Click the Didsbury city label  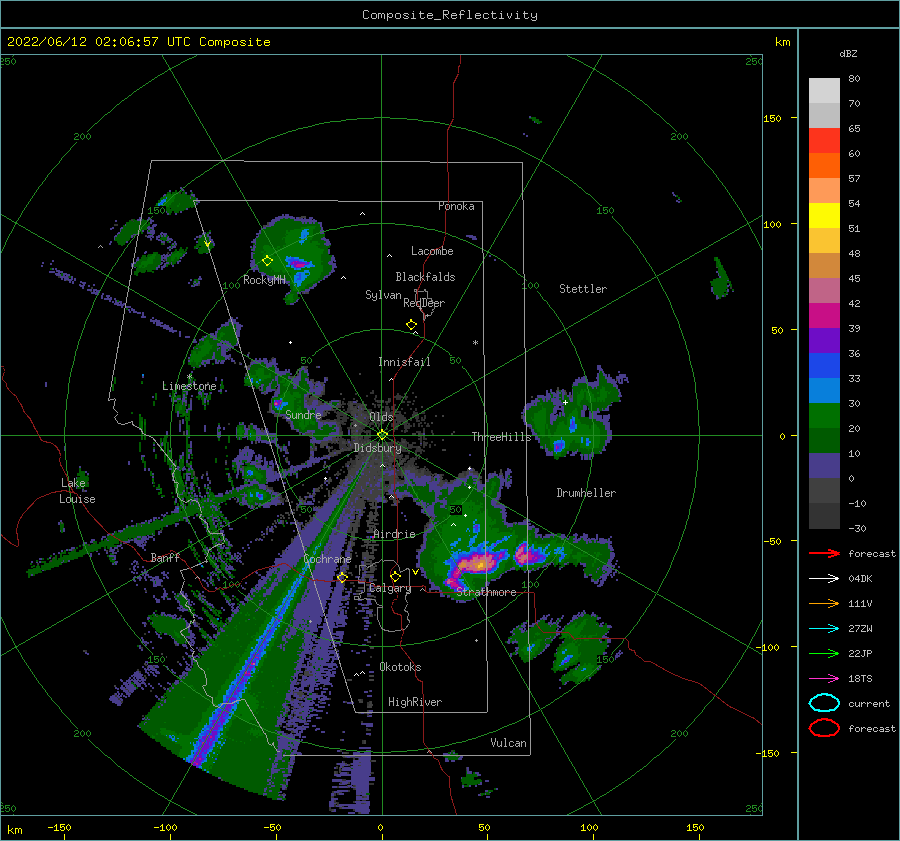click(378, 448)
